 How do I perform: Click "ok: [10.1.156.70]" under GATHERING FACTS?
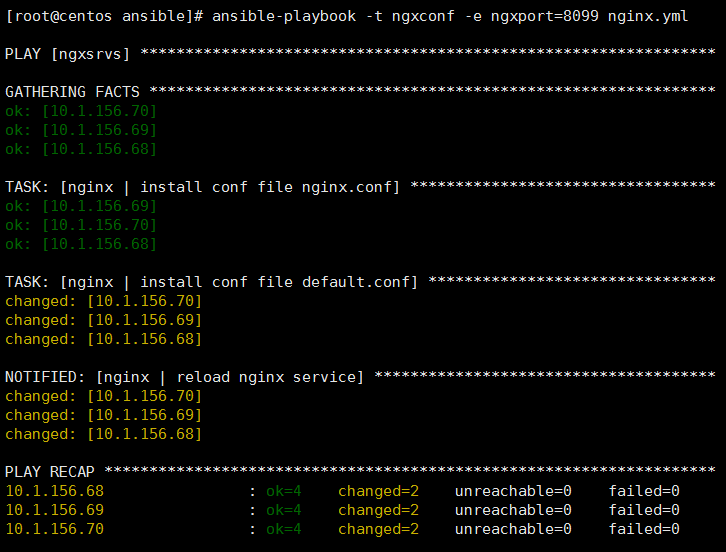click(x=81, y=111)
